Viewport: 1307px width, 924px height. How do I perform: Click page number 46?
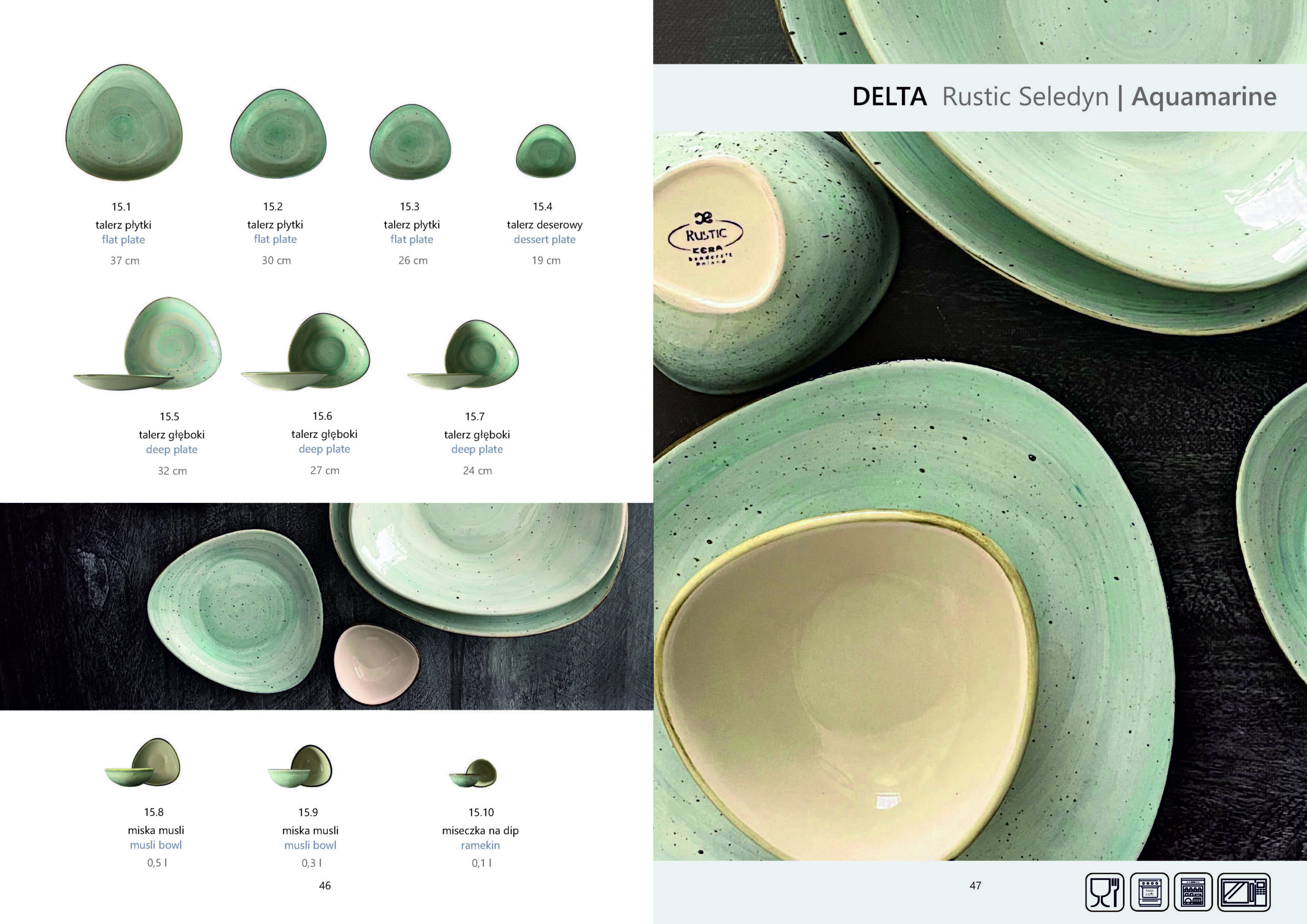pos(325,885)
